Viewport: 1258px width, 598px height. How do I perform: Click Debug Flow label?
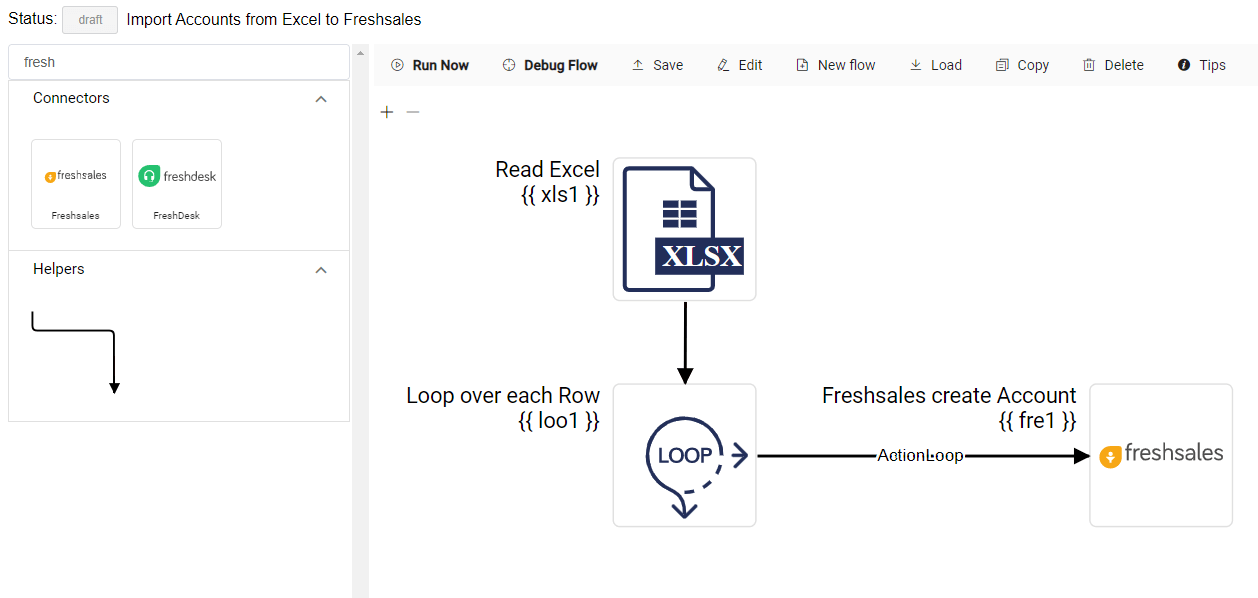click(x=561, y=65)
